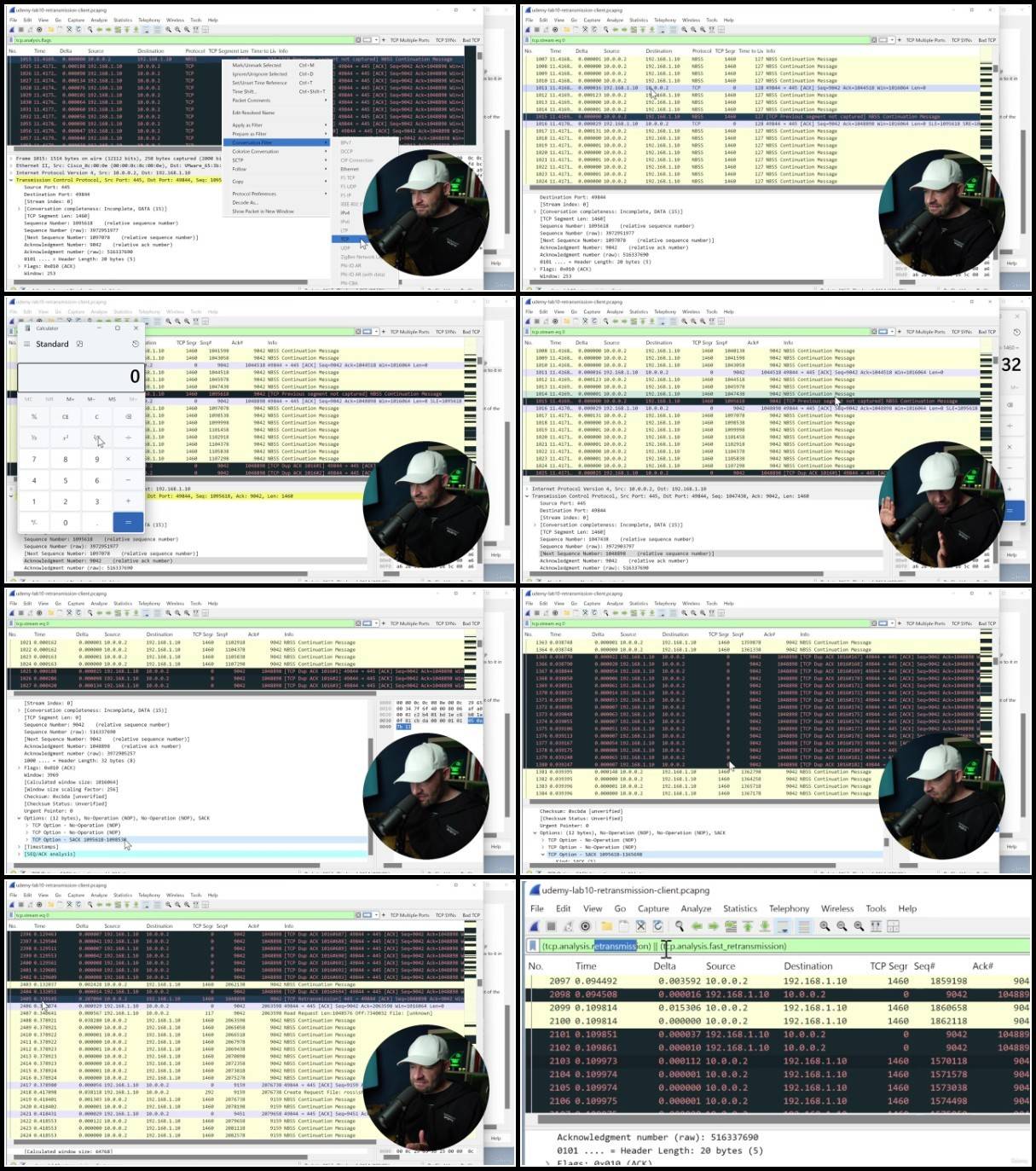Viewport: 1036px width, 1171px height.
Task: Open a capture file via the zoomed-in toolbar folder icon
Action: pyautogui.click(x=606, y=926)
